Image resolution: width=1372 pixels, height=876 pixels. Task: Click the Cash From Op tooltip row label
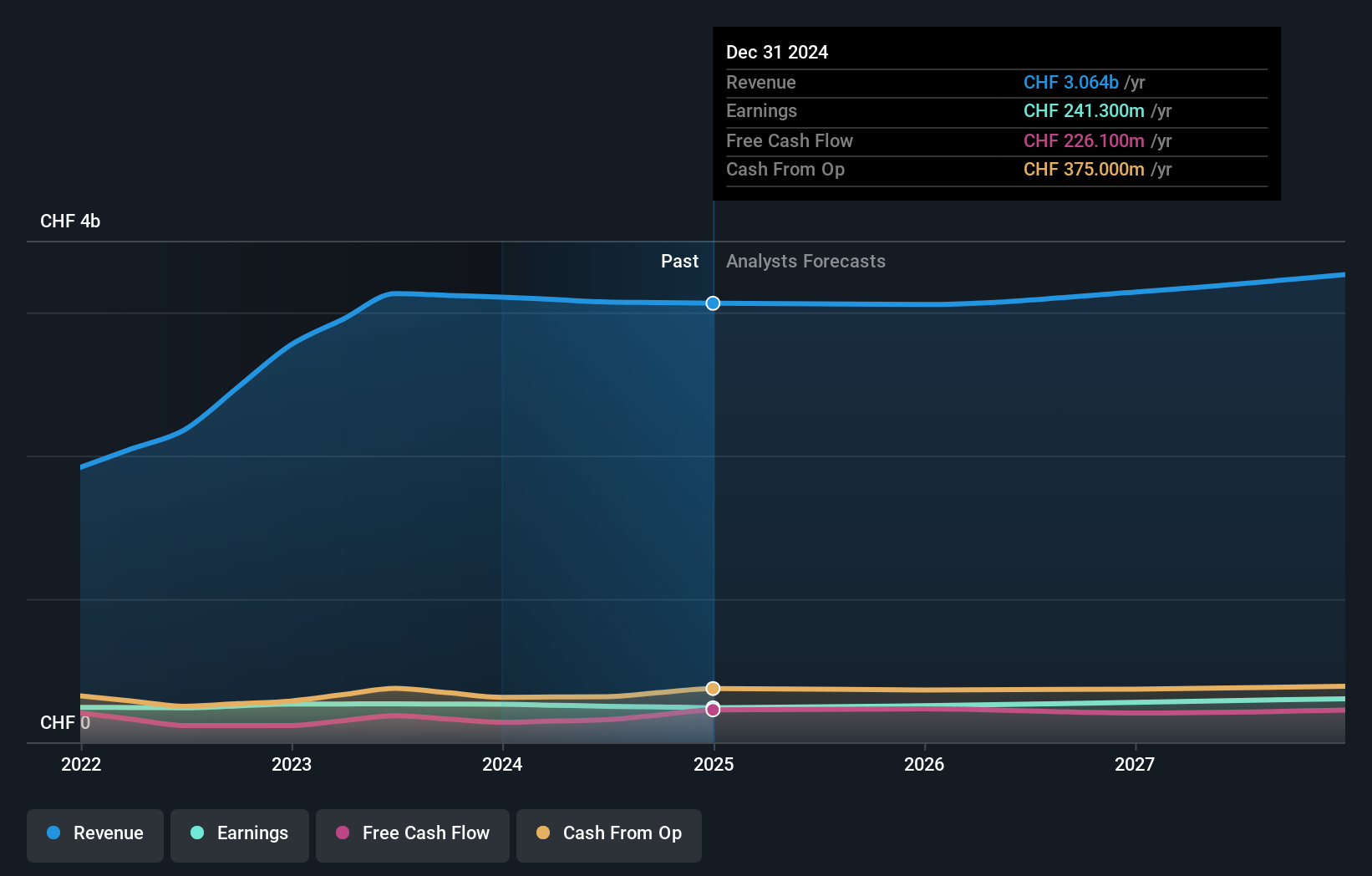coord(785,169)
